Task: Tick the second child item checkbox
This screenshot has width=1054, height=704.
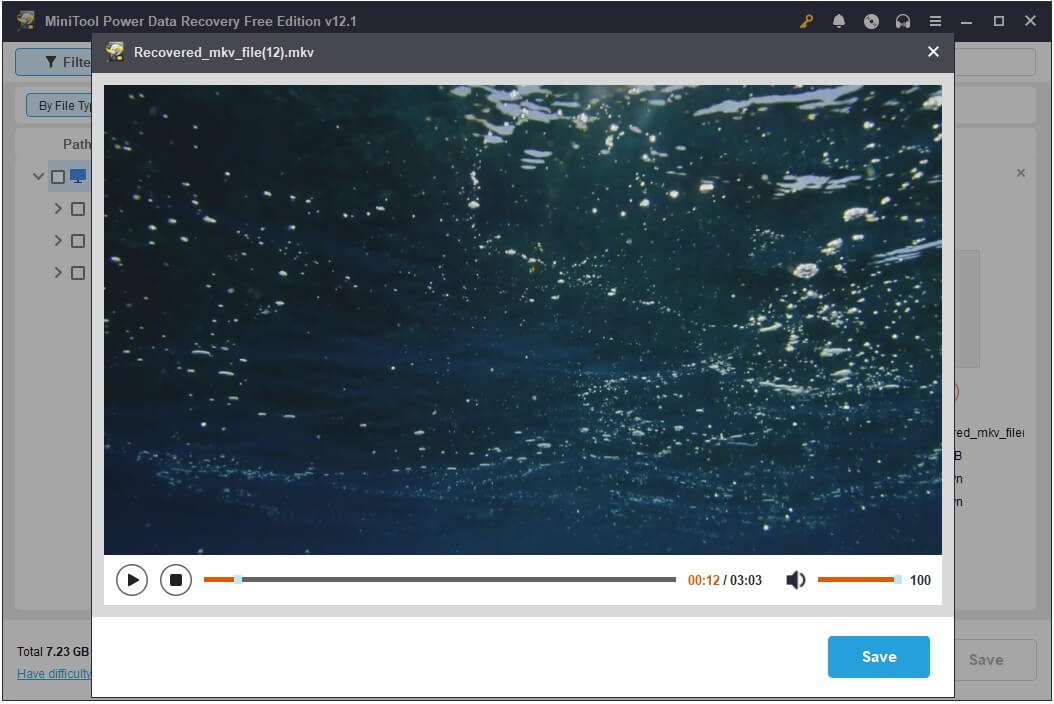Action: click(78, 241)
